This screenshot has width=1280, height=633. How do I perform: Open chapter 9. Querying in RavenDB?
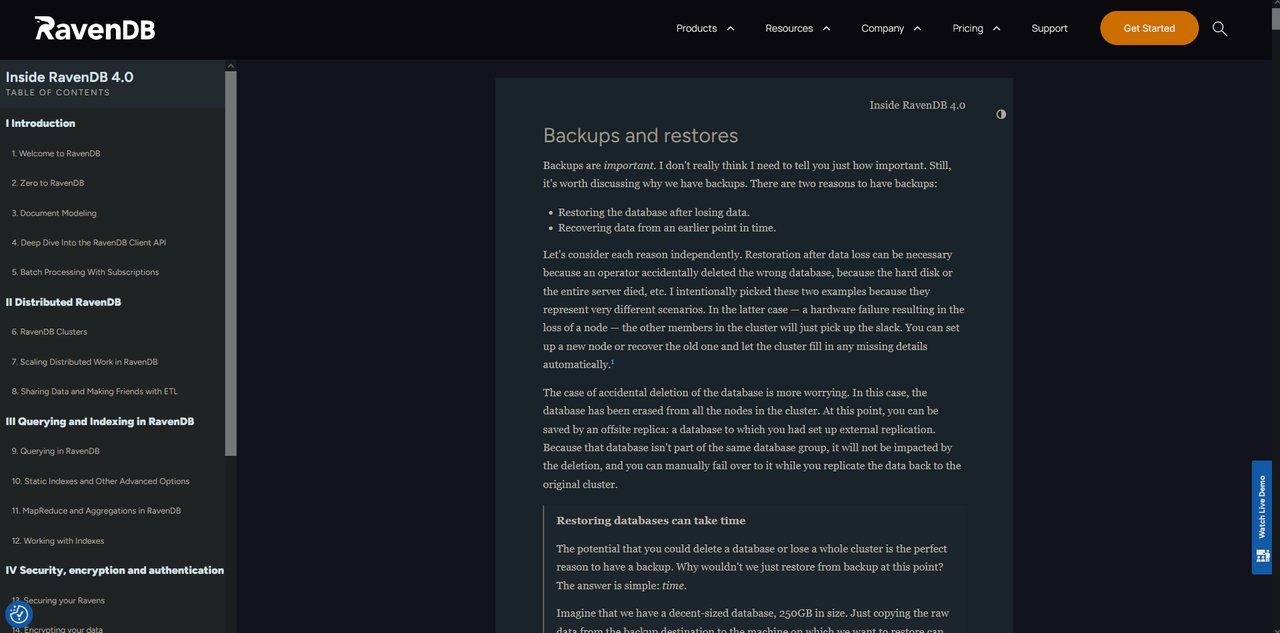(x=56, y=451)
